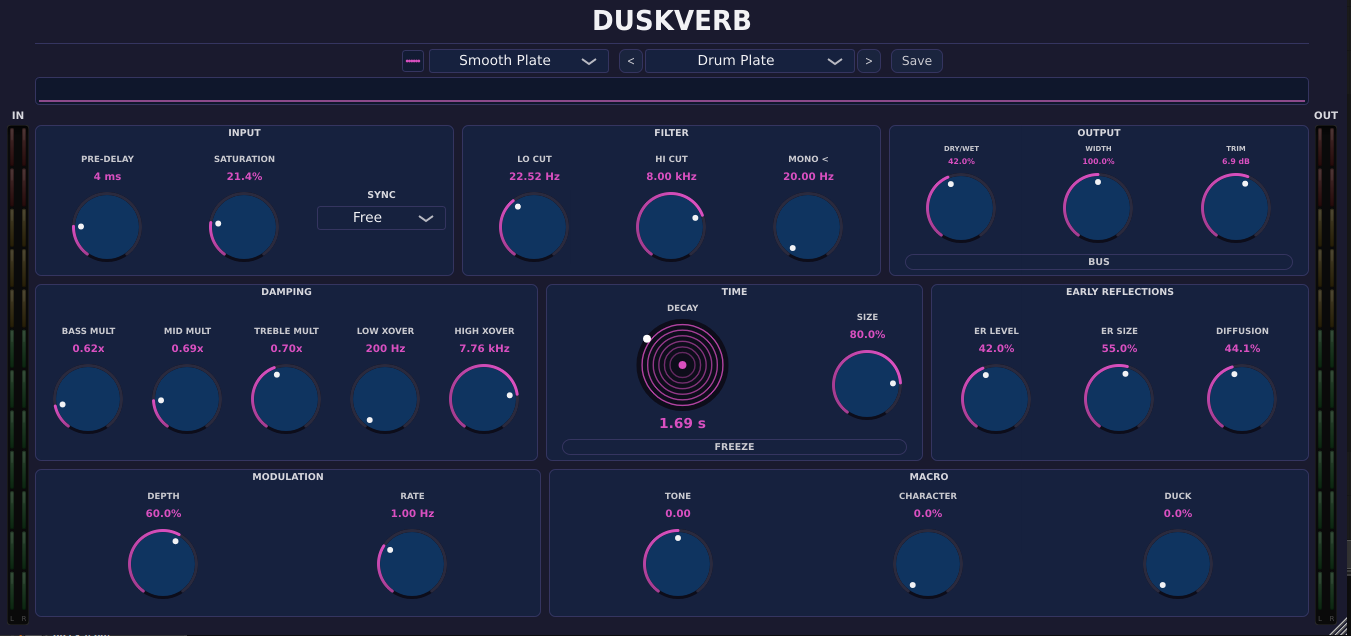The image size is (1351, 636).
Task: Click the ER Size knob
Action: tap(1119, 399)
